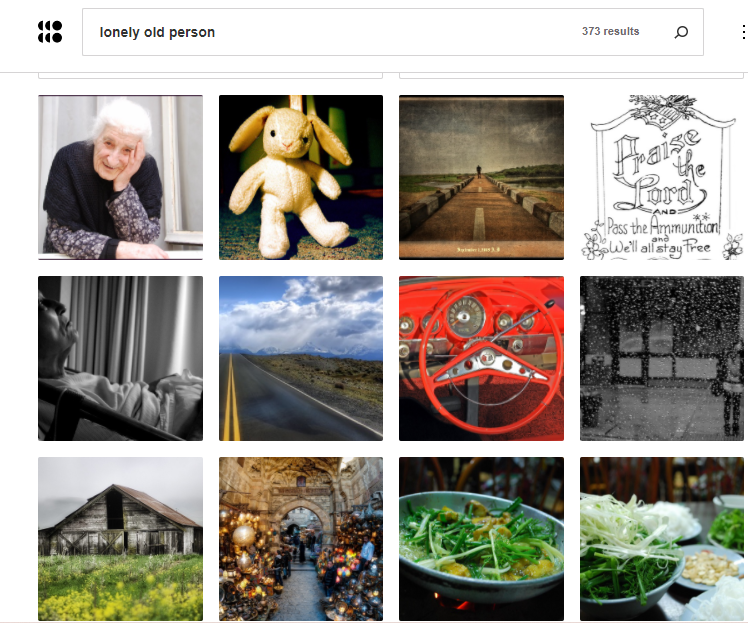The width and height of the screenshot is (748, 623).
Task: Open the three-dot more options menu
Action: [x=743, y=32]
